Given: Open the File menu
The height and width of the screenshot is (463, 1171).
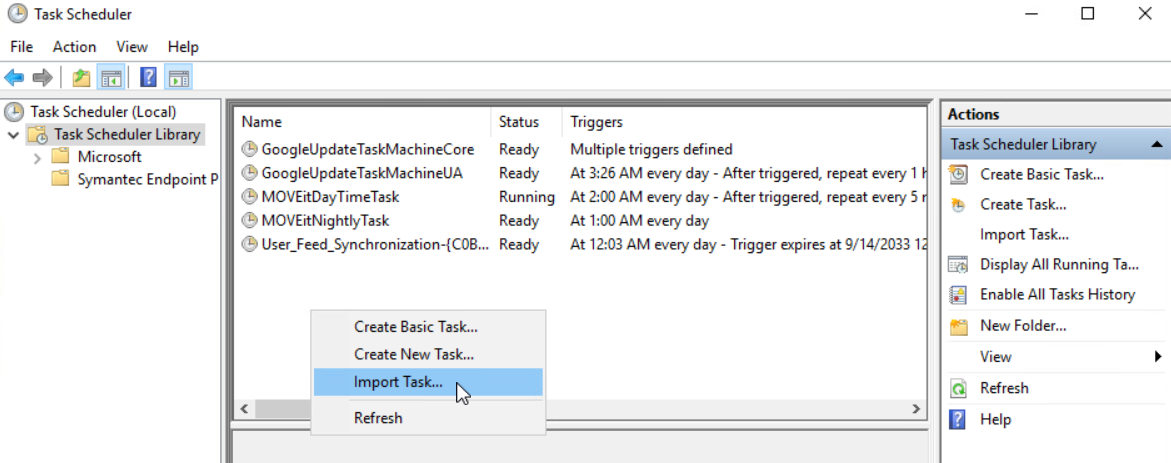Looking at the screenshot, I should tap(22, 47).
